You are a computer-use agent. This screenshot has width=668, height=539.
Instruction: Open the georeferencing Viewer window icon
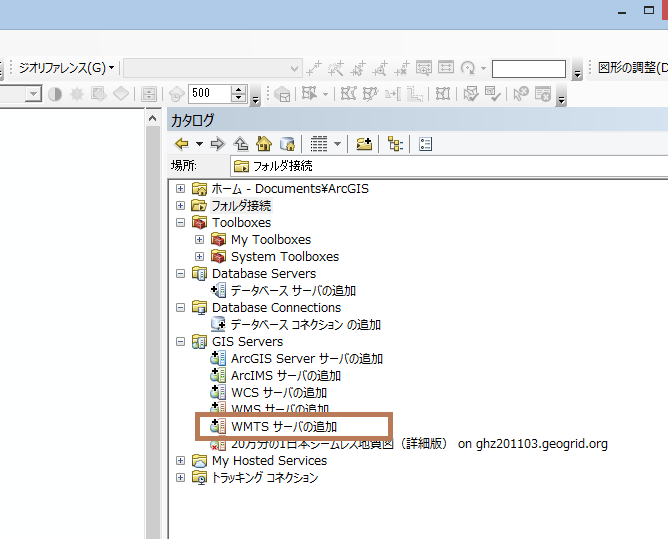click(424, 68)
